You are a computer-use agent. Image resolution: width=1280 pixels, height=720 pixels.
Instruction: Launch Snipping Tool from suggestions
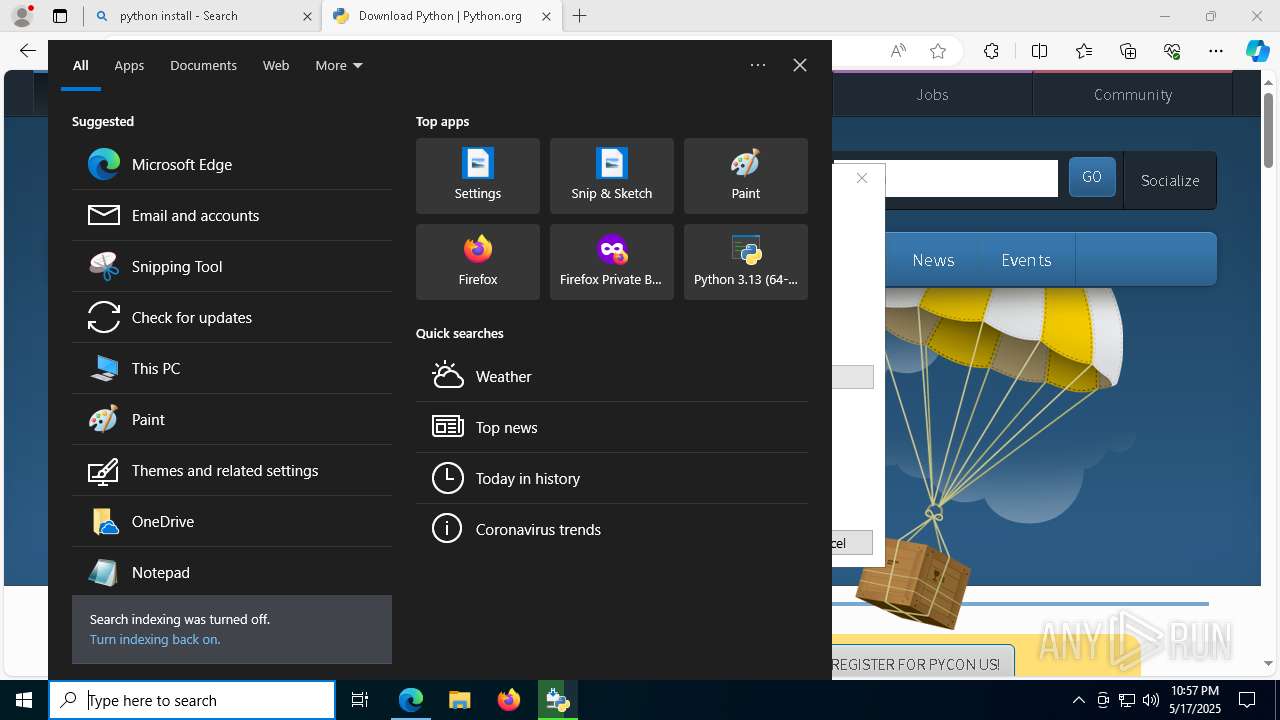point(232,266)
